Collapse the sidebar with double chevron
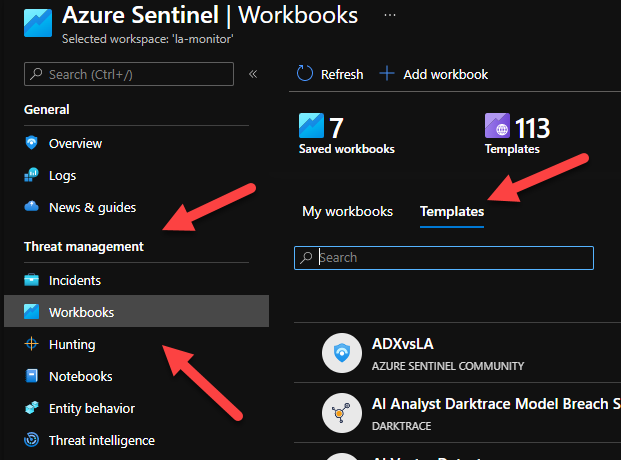Image resolution: width=621 pixels, height=460 pixels. pyautogui.click(x=253, y=74)
